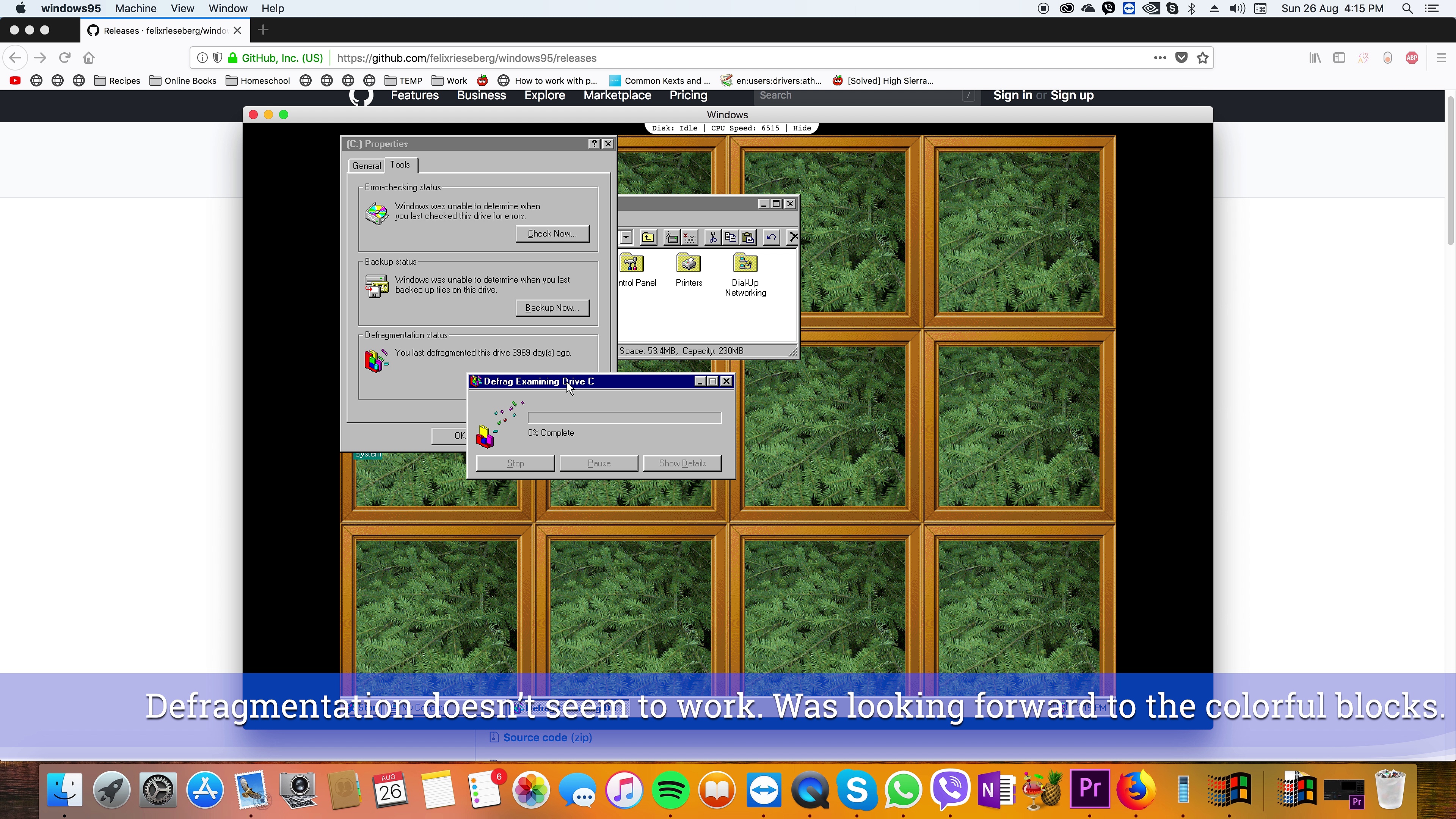Select the Printers folder icon
This screenshot has width=1456, height=819.
coord(689,264)
